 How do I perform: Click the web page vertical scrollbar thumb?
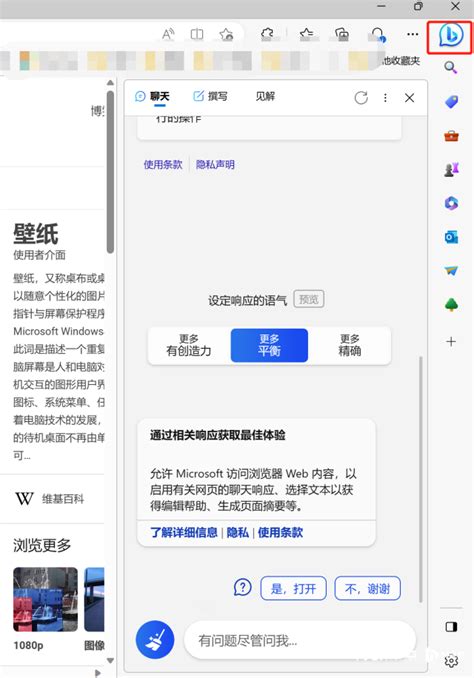tap(110, 172)
